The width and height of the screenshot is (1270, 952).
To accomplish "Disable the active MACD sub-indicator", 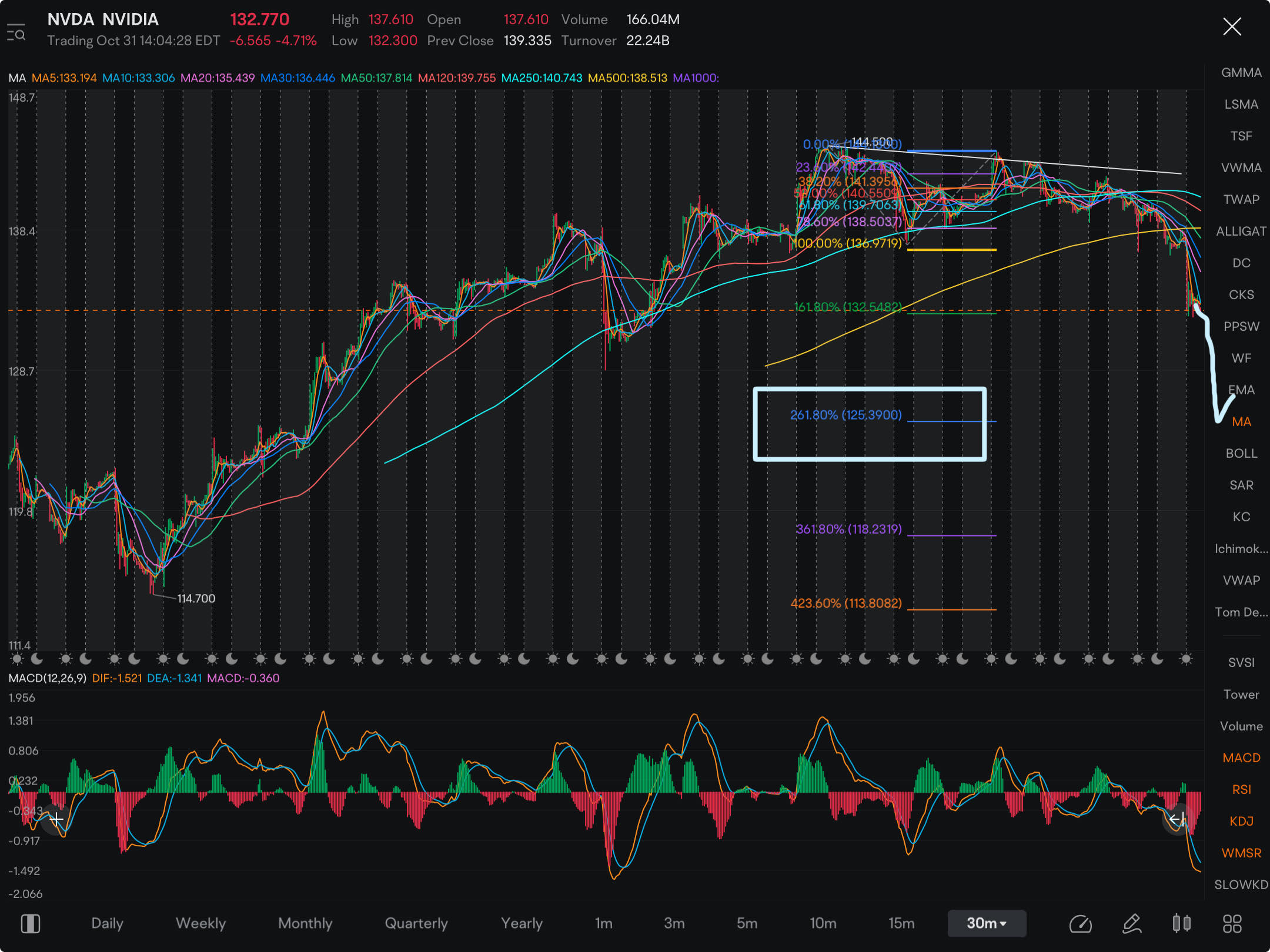I will tap(1241, 758).
